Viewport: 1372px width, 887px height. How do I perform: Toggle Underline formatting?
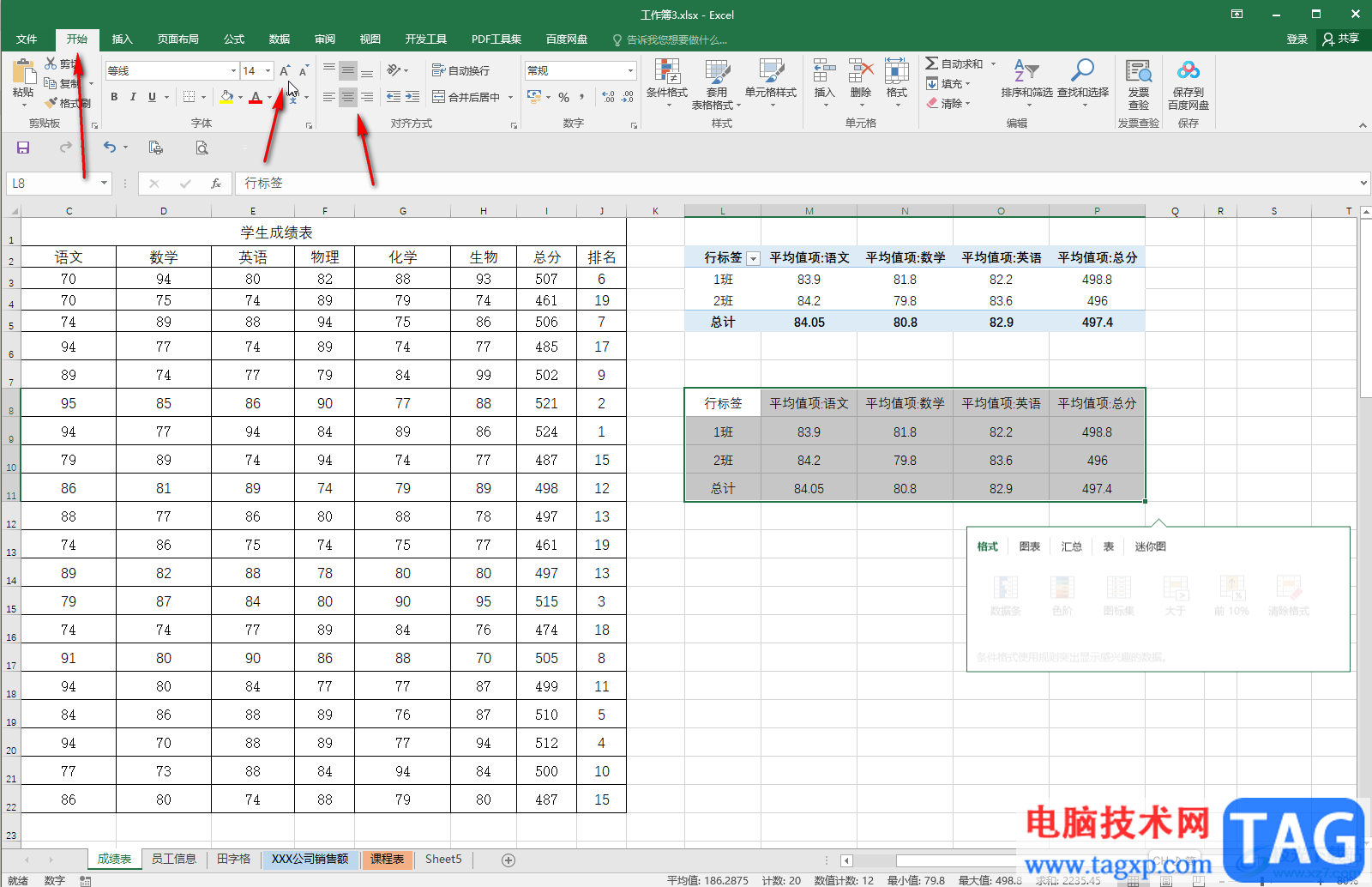click(x=152, y=97)
